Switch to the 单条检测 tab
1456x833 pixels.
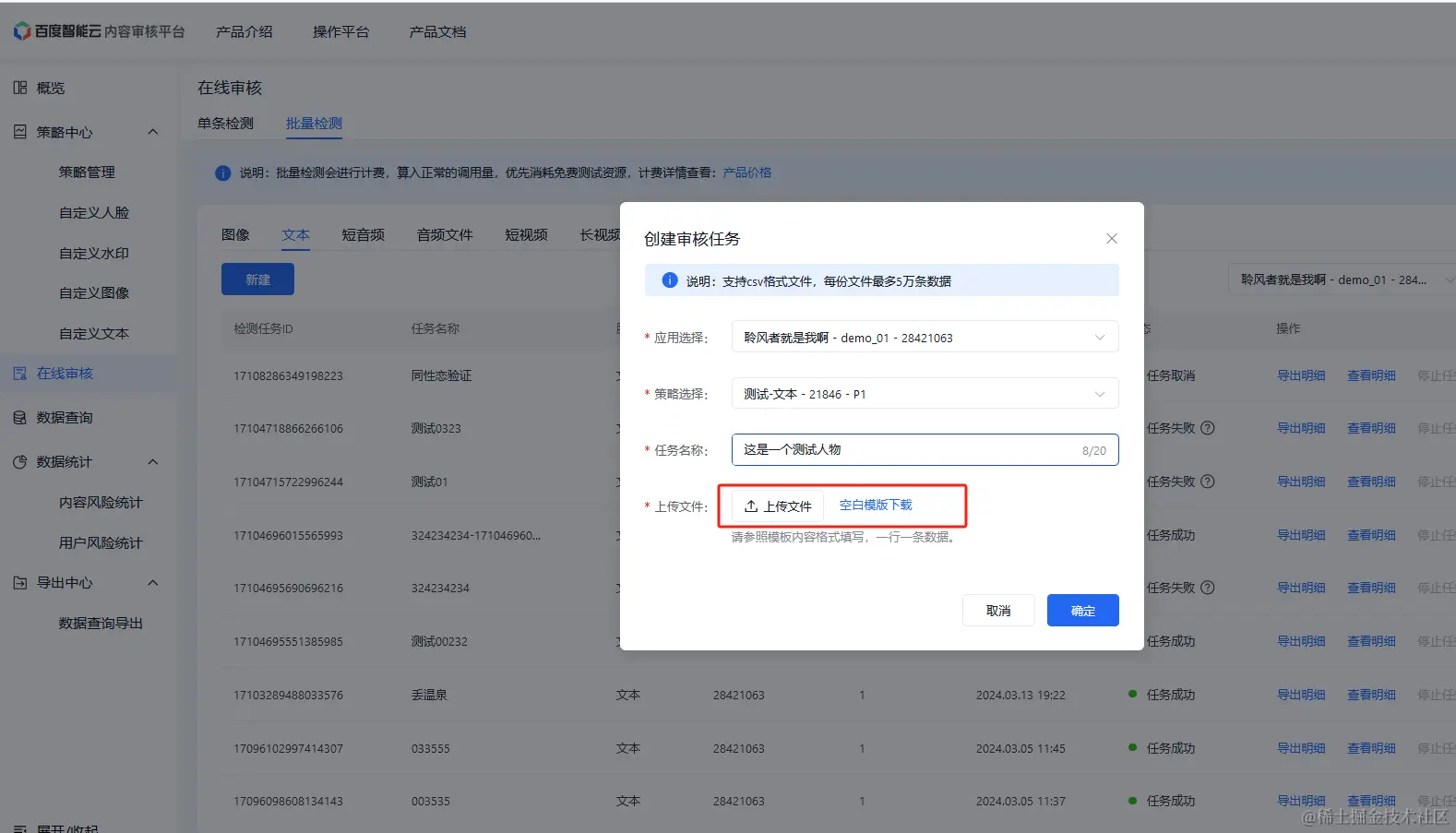(225, 123)
